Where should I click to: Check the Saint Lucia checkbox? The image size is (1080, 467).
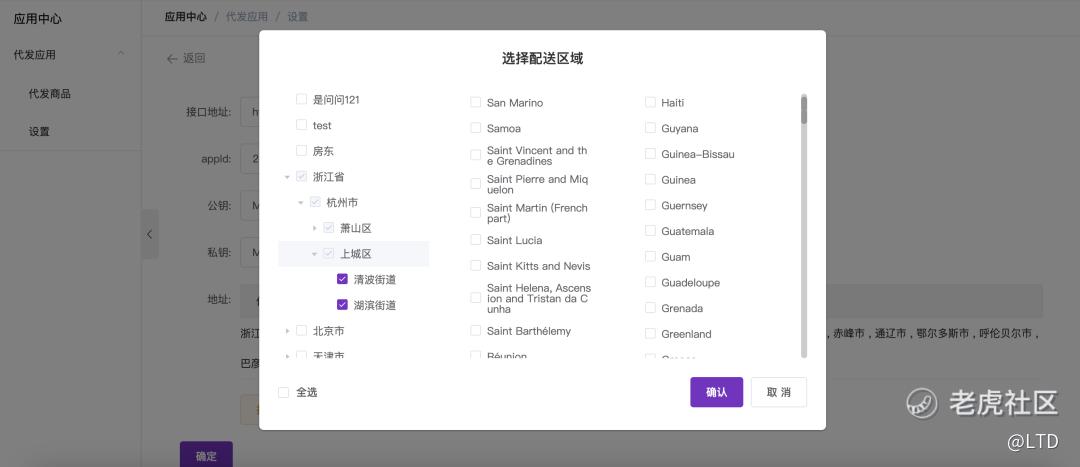(475, 240)
